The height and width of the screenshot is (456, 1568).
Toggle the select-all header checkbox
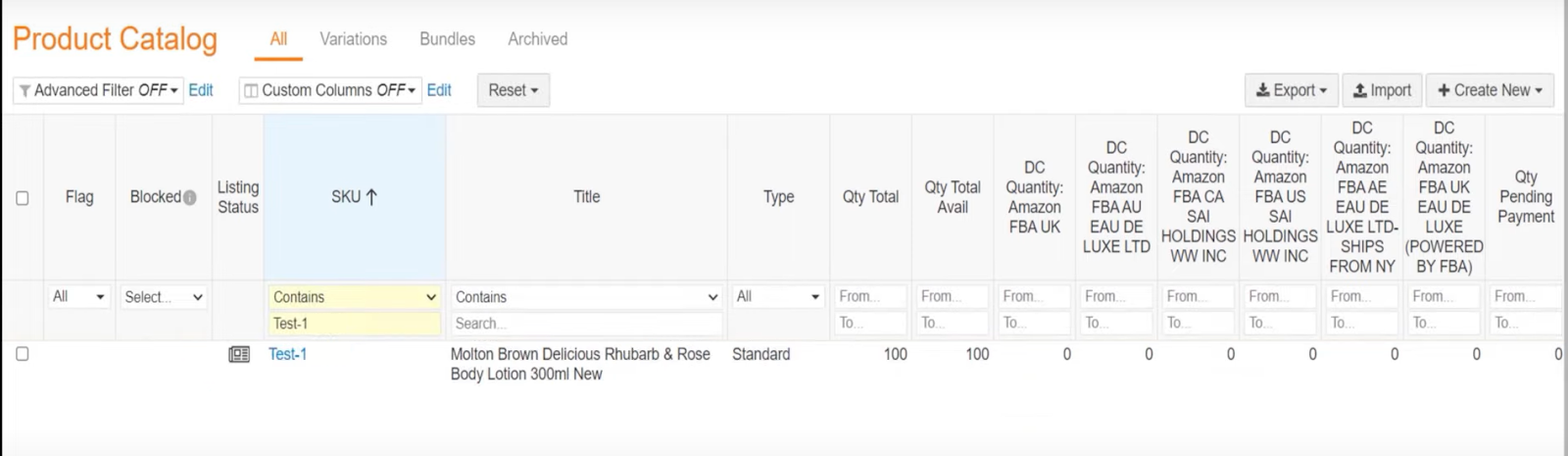pos(23,198)
